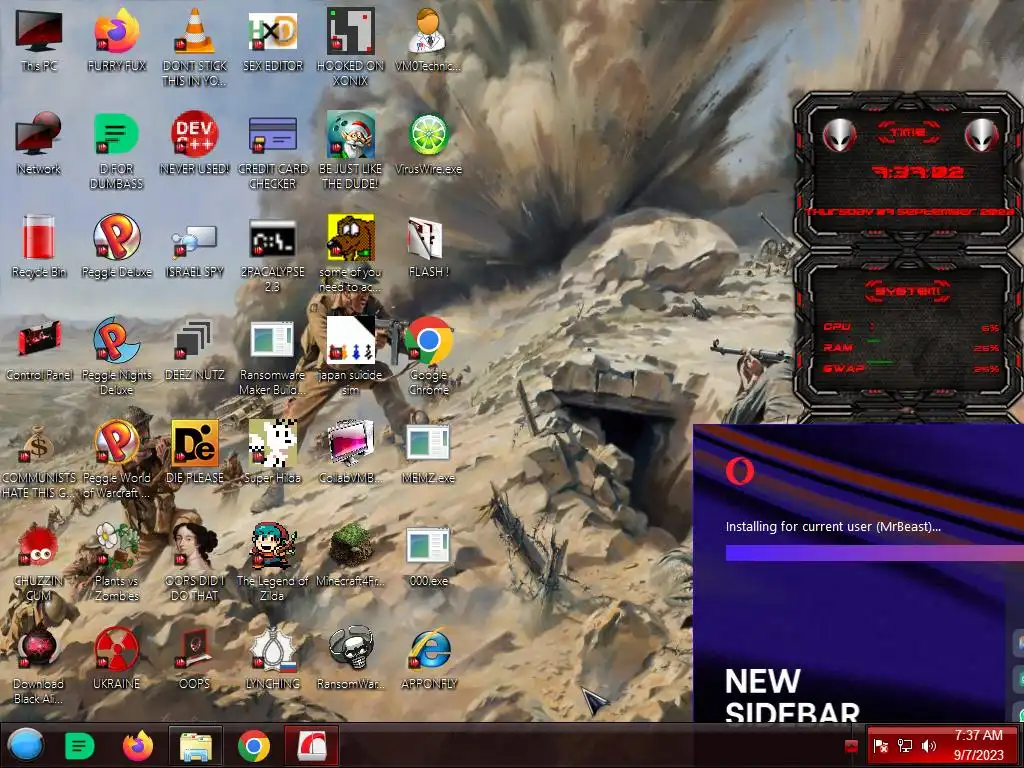Click the Opera logo in the installer
This screenshot has width=1024, height=768.
[740, 470]
